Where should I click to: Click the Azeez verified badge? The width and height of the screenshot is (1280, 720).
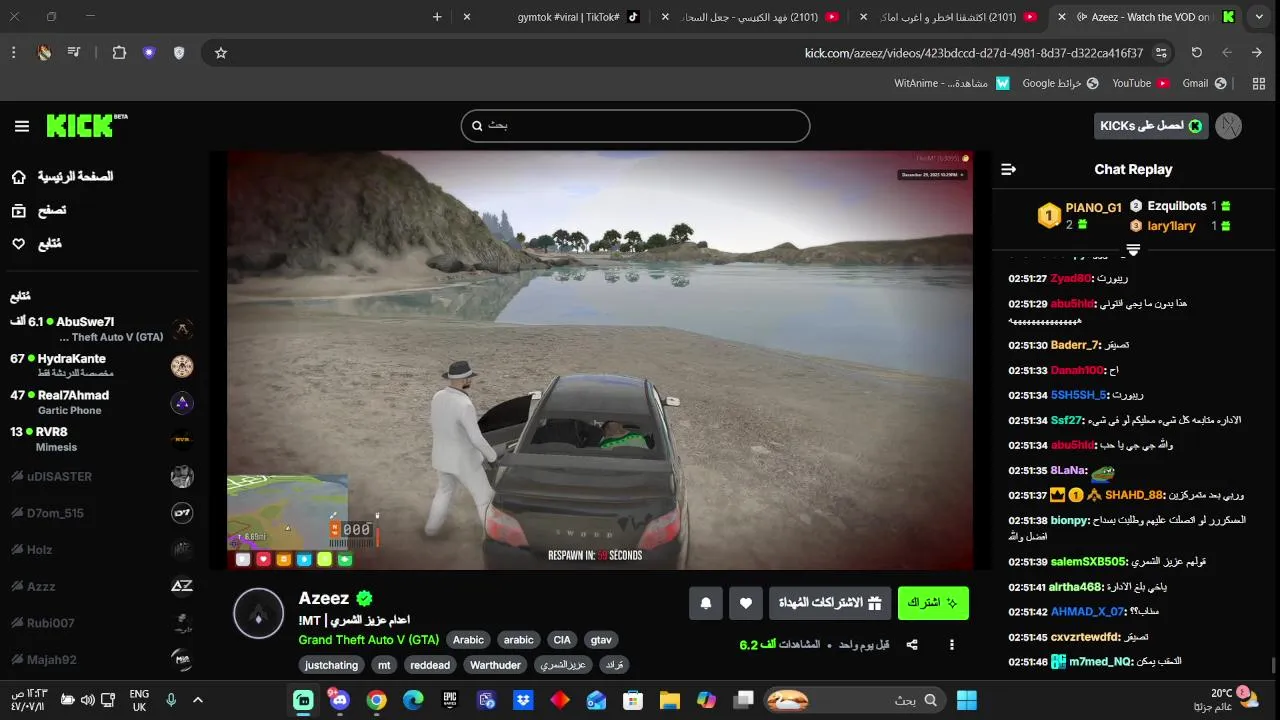(x=364, y=598)
